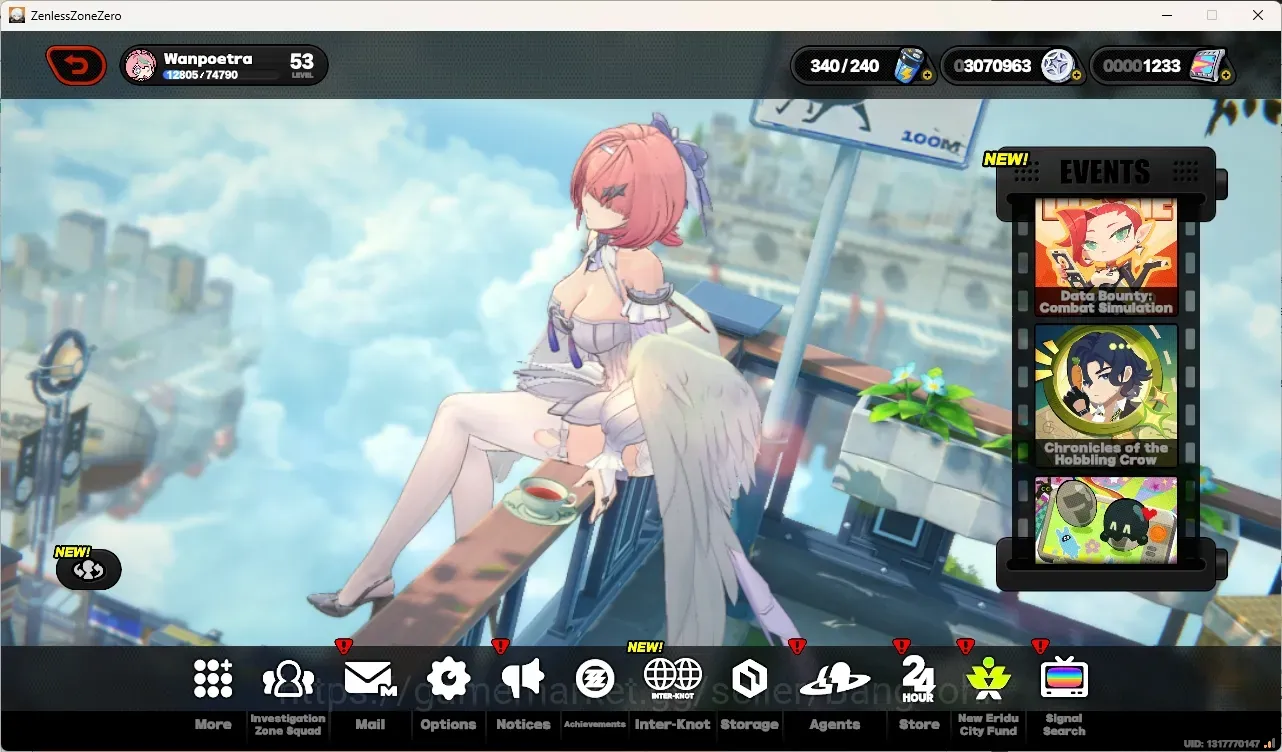Click the Store label
Image resolution: width=1282 pixels, height=752 pixels.
click(x=919, y=725)
